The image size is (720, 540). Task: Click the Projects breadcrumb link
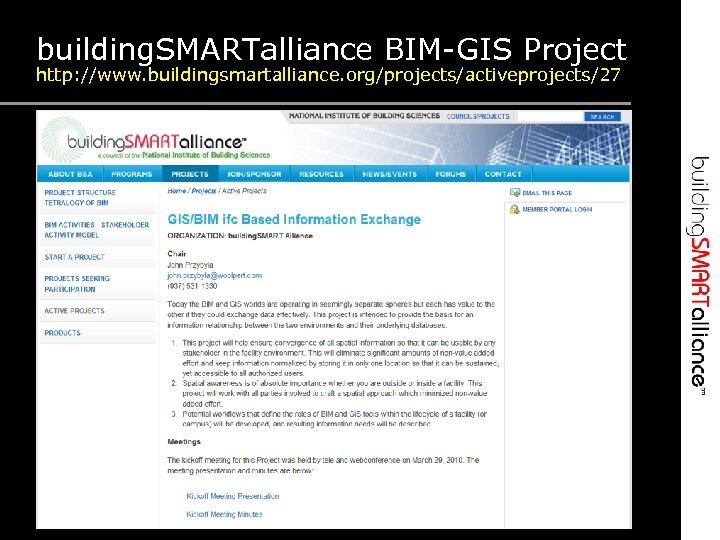[x=204, y=191]
